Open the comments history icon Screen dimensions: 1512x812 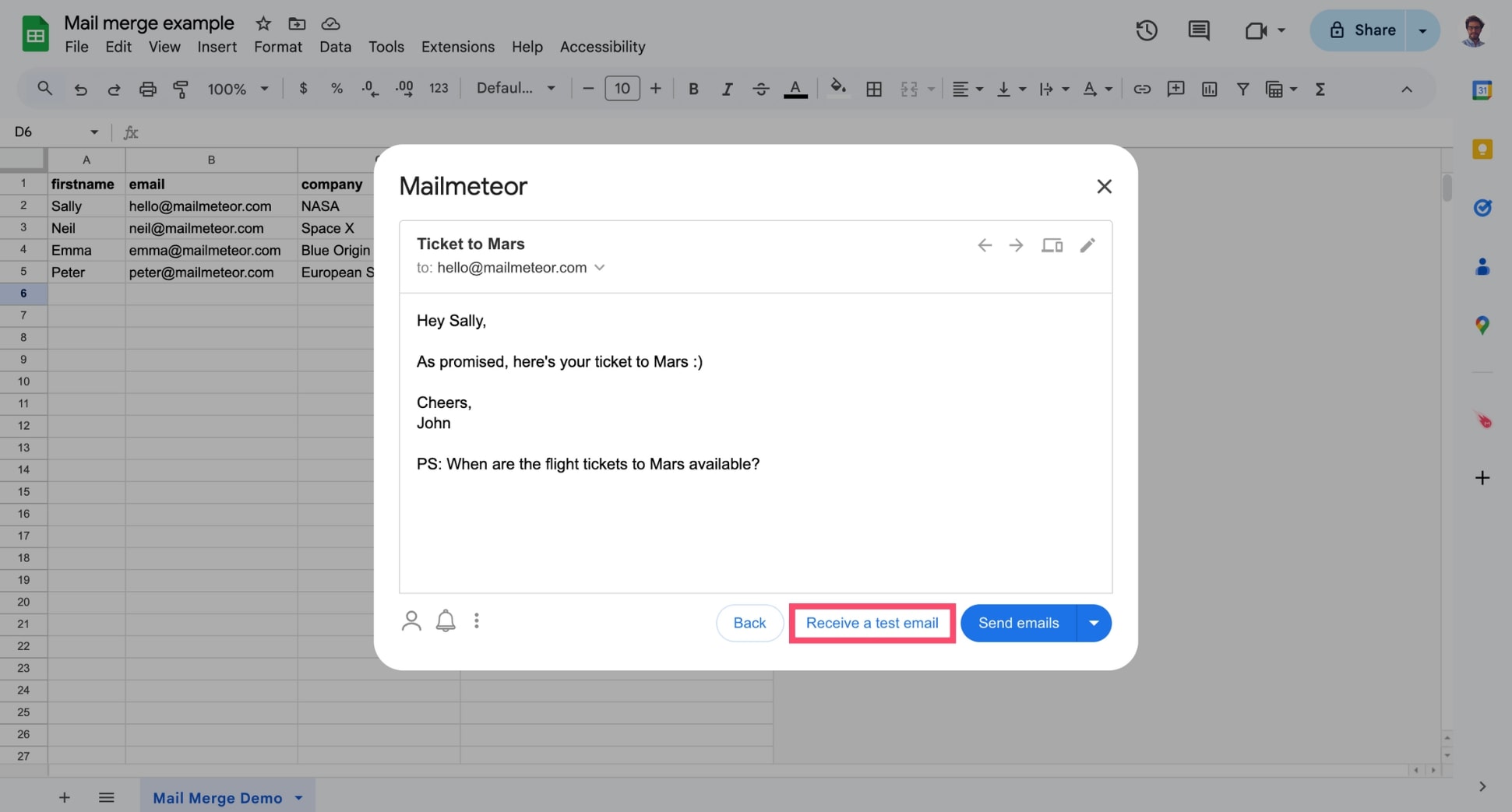pos(1198,30)
